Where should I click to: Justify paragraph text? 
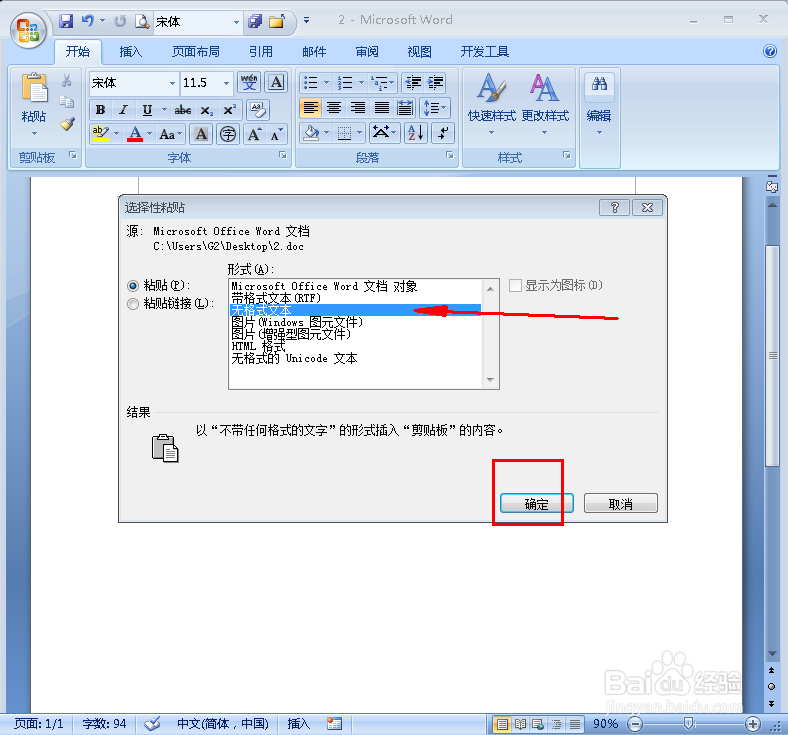[x=381, y=108]
